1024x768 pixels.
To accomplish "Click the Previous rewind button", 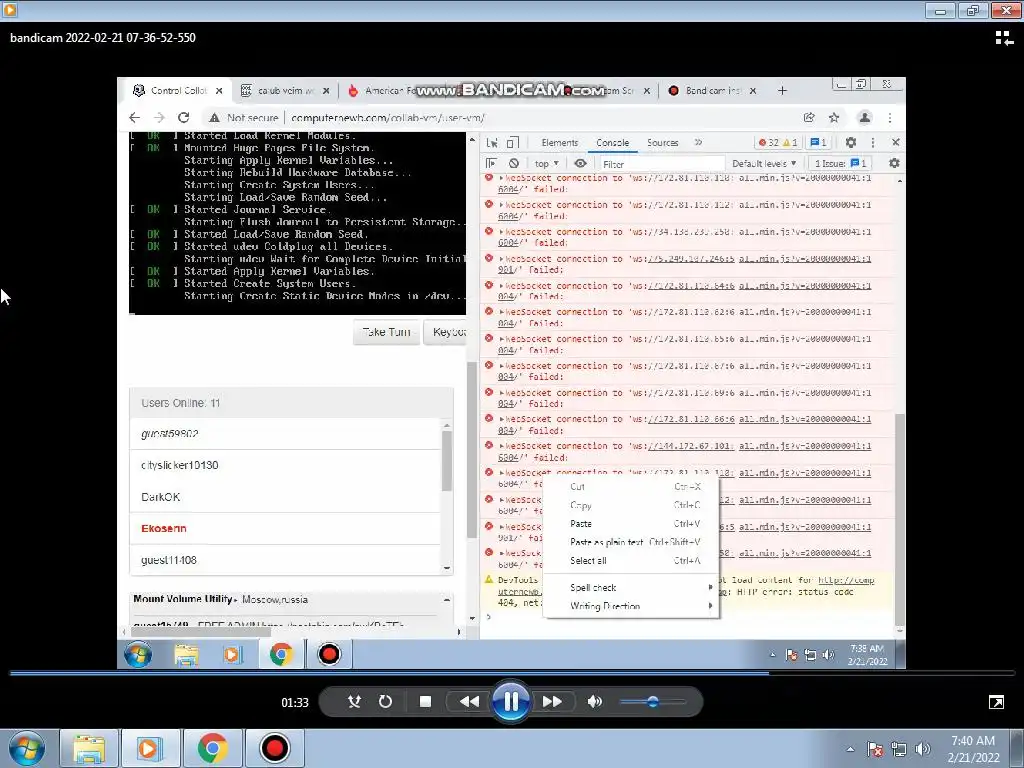I will (469, 701).
